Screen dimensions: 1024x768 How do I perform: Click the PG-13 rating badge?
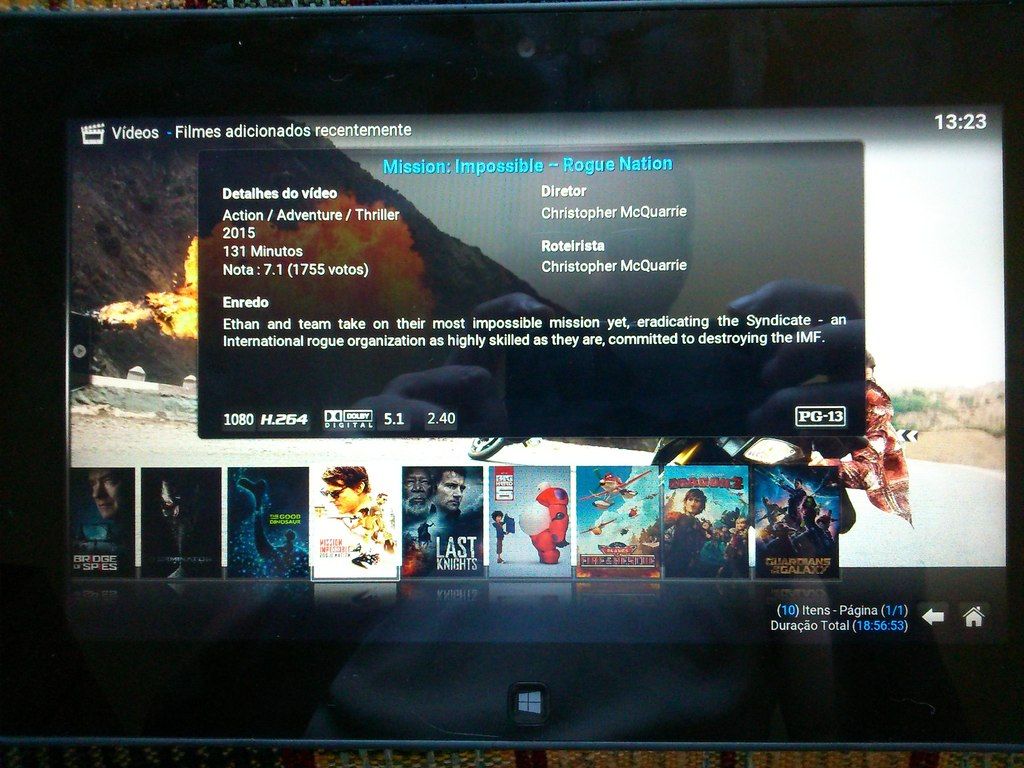820,416
